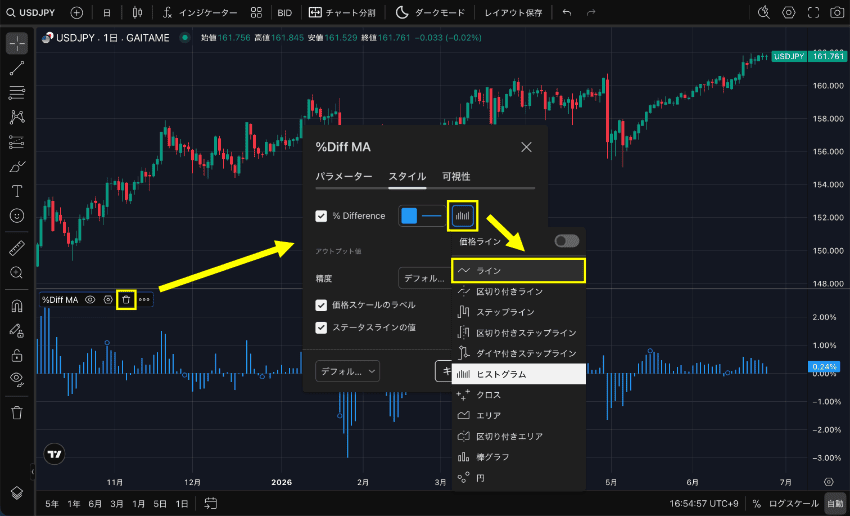This screenshot has height=516, width=850.
Task: Open the plot style histogram dropdown button
Action: pyautogui.click(x=462, y=216)
